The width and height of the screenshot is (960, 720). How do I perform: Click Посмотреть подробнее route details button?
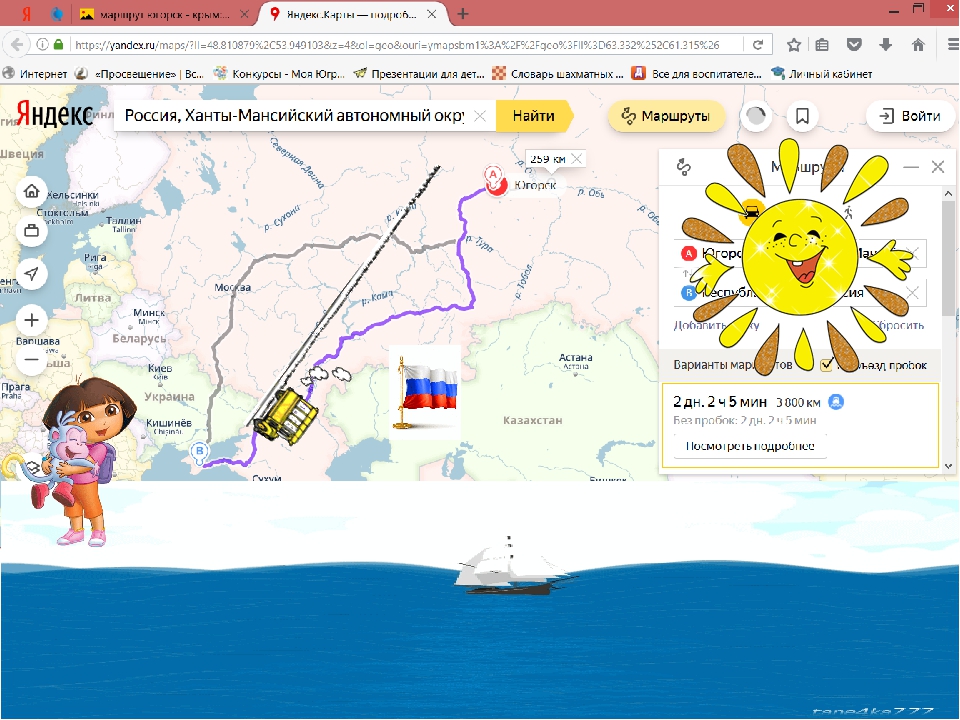pos(750,446)
